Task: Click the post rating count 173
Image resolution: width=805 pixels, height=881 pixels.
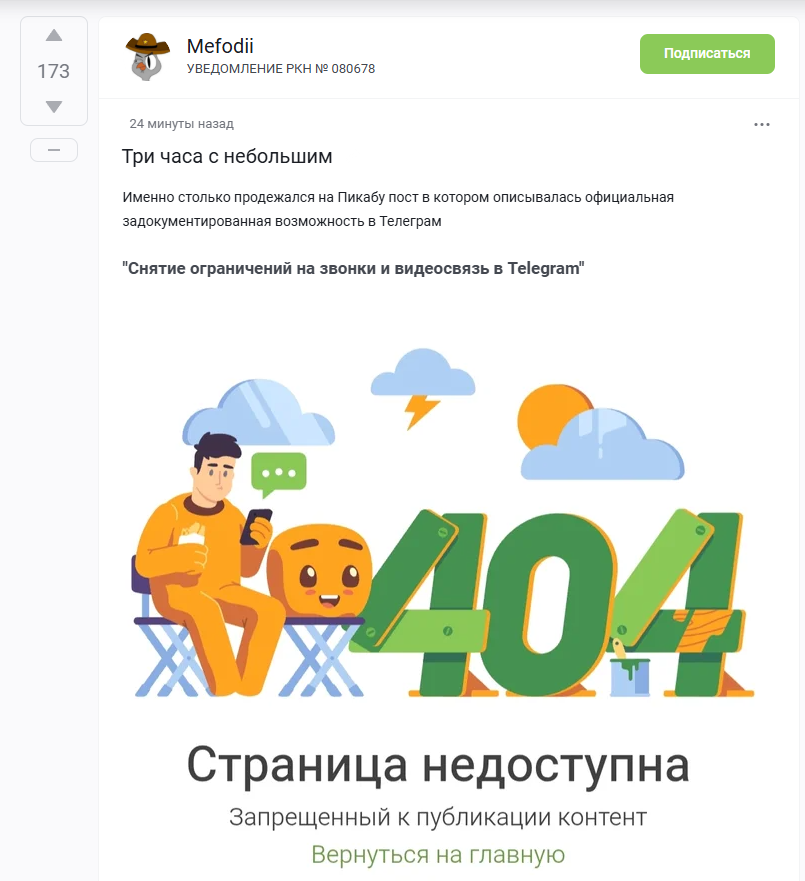Action: [54, 71]
